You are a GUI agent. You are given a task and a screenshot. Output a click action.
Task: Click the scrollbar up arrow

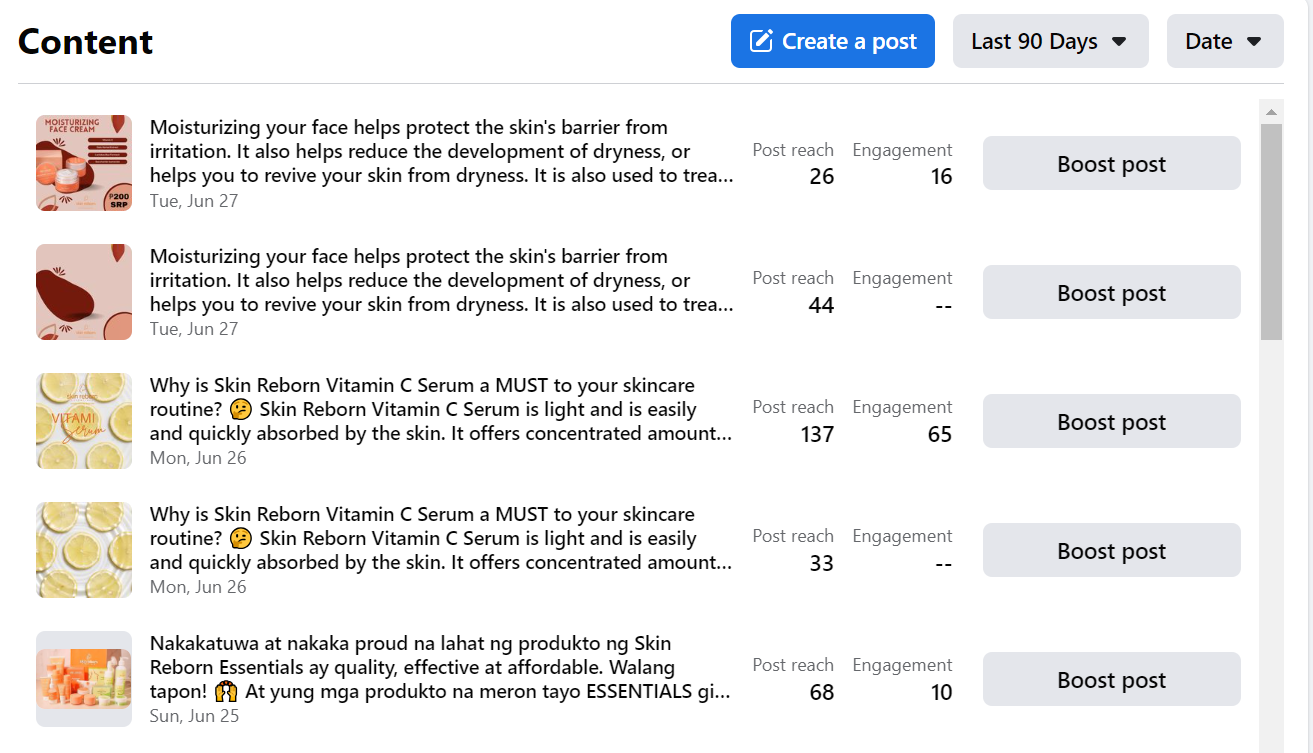[x=1271, y=111]
